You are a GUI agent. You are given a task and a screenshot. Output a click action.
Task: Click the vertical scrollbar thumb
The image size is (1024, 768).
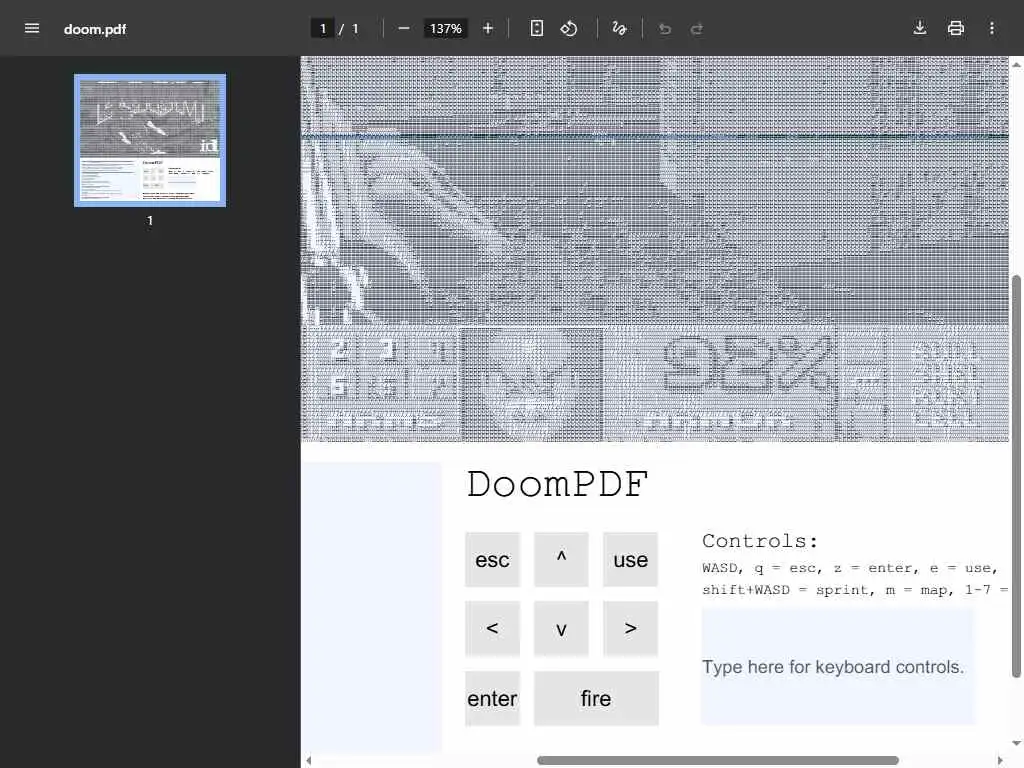point(1016,477)
